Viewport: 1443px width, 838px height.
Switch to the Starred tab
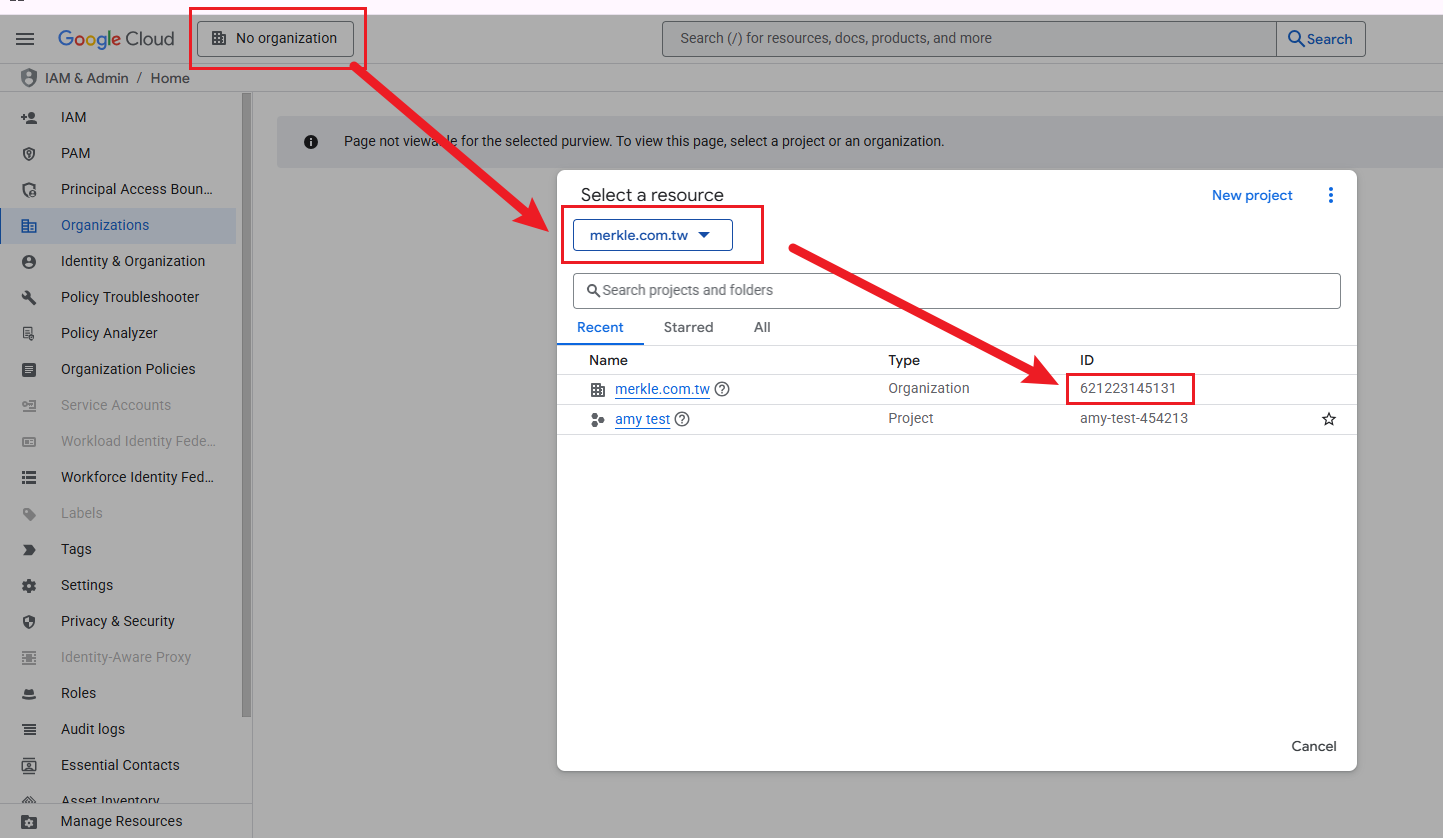(688, 327)
